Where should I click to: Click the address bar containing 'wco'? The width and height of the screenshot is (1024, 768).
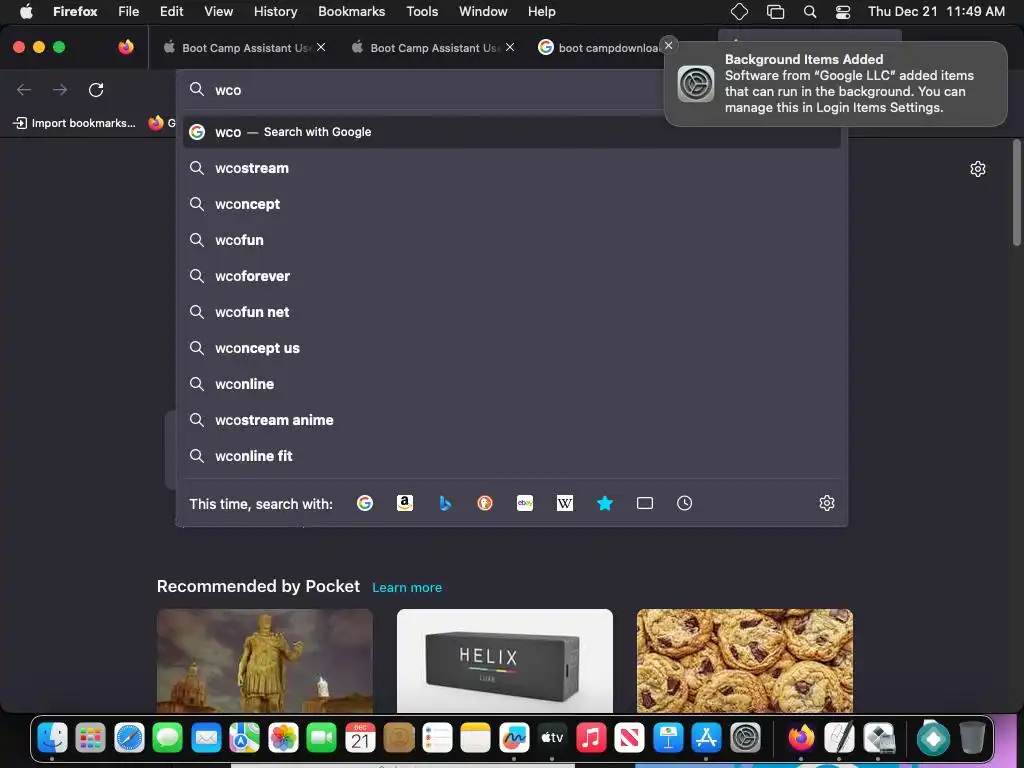pyautogui.click(x=424, y=89)
